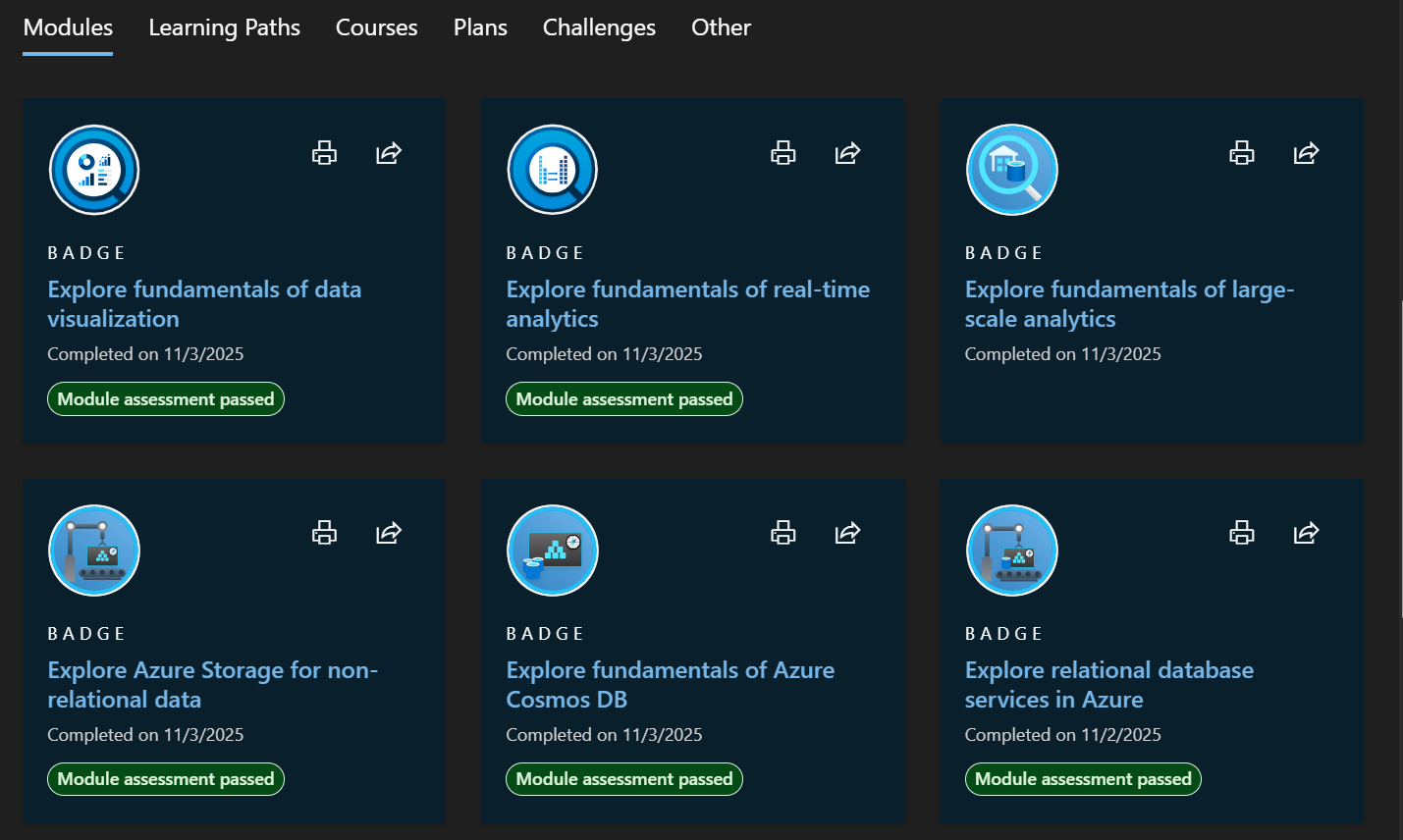Open Explore fundamentals of Azure Cosmos DB
Viewport: 1403px width, 840px height.
[670, 685]
